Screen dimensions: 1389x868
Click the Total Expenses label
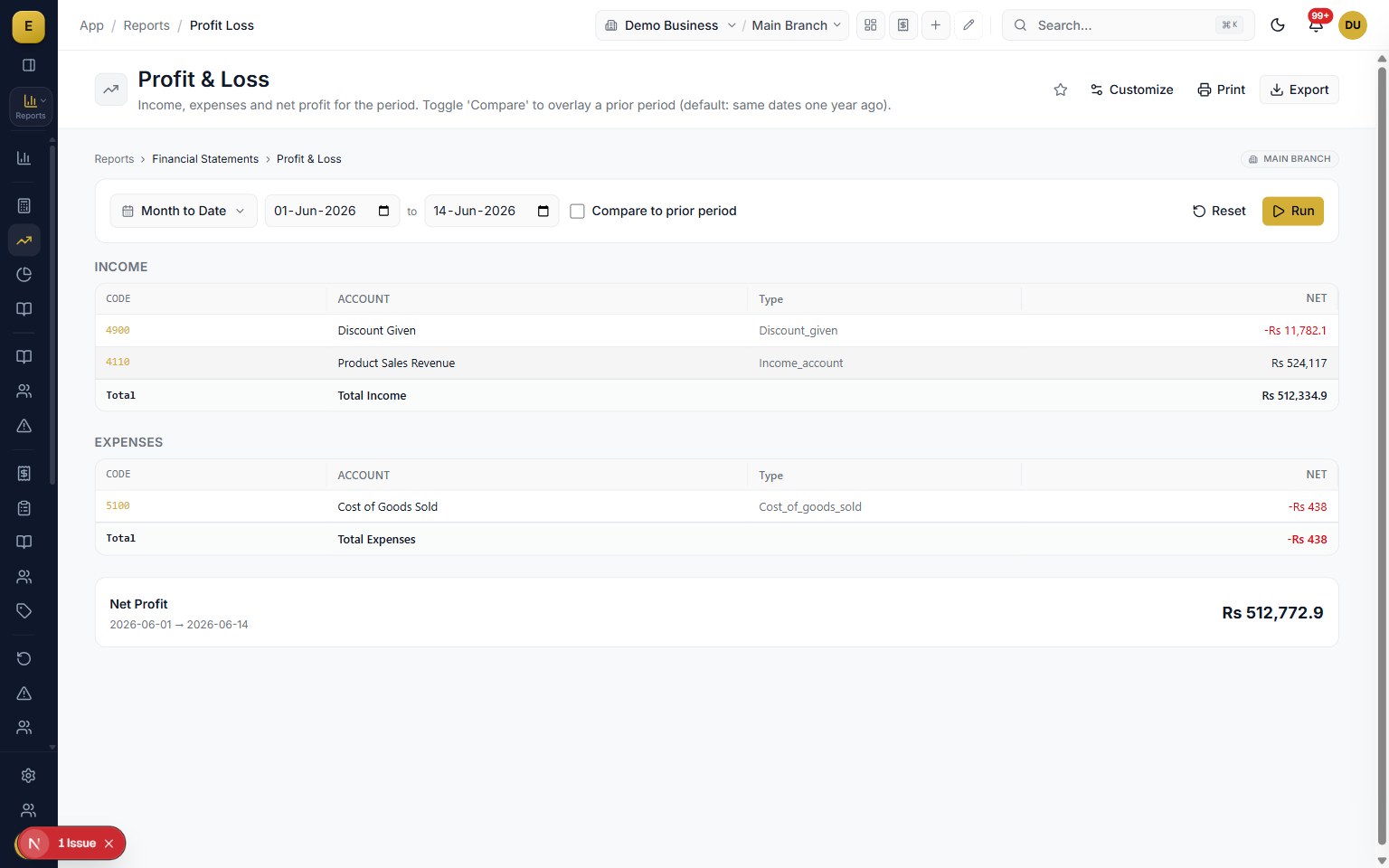tap(376, 540)
